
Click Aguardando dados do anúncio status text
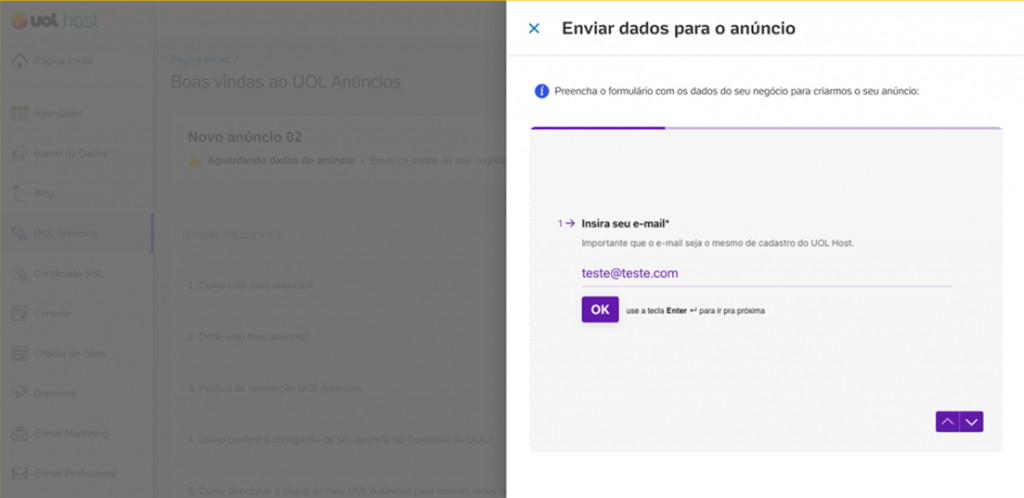[281, 161]
